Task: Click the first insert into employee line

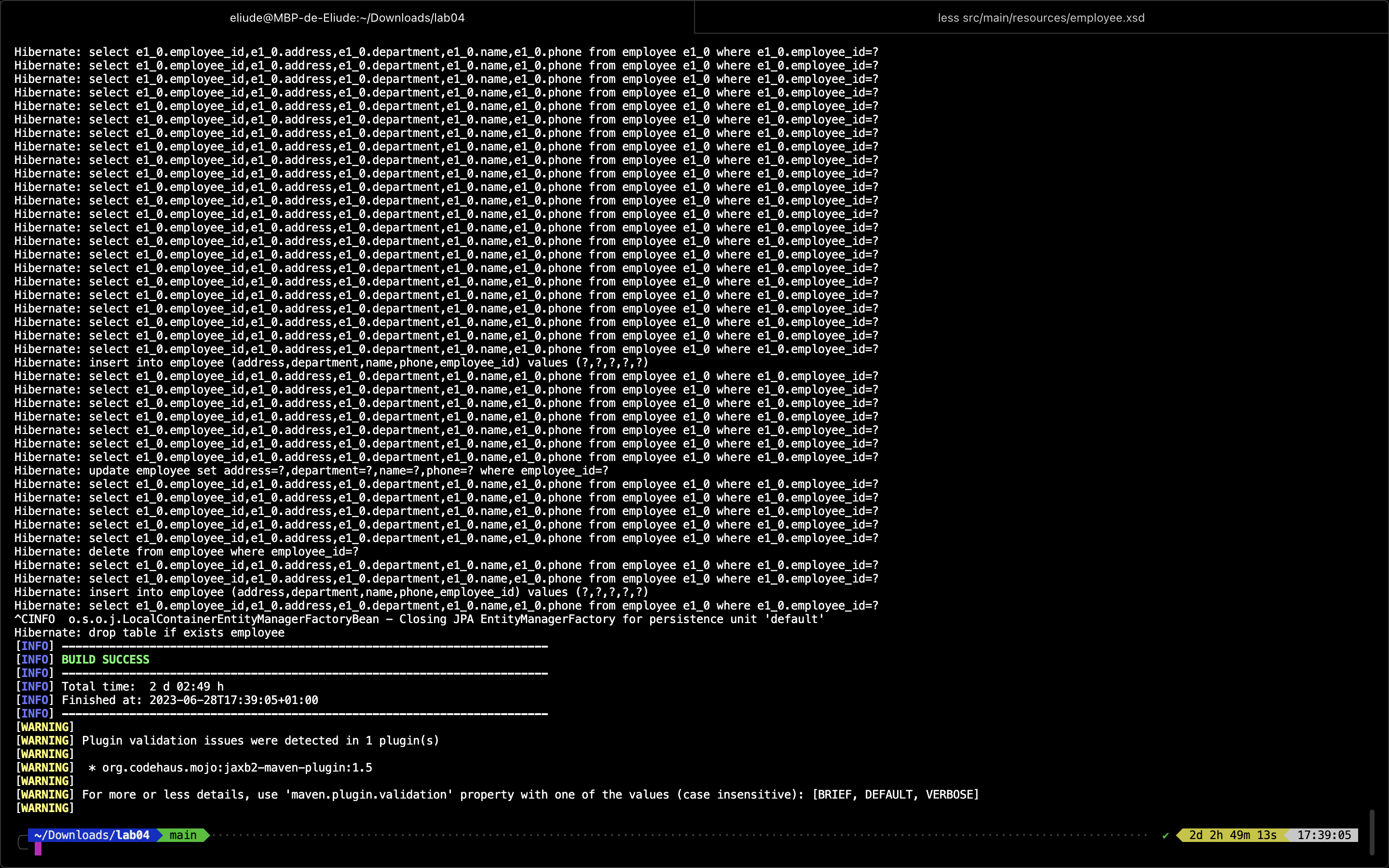Action: click(x=368, y=363)
